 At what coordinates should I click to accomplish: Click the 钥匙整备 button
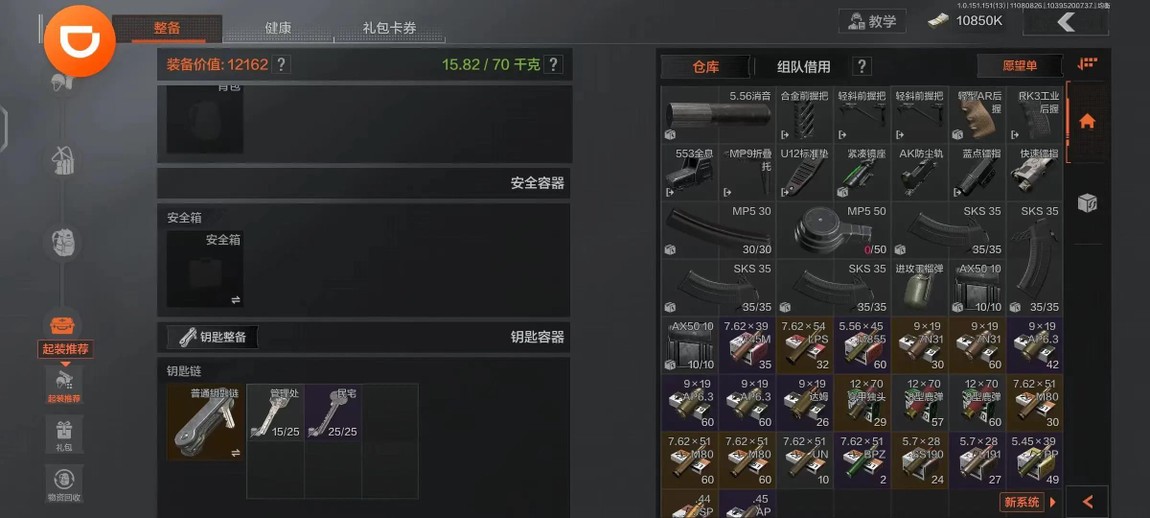[x=213, y=337]
